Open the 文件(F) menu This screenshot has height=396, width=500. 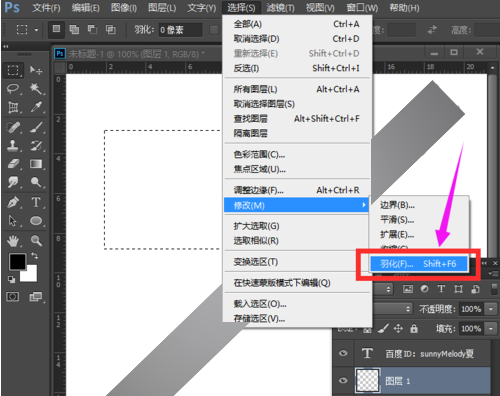tap(46, 8)
